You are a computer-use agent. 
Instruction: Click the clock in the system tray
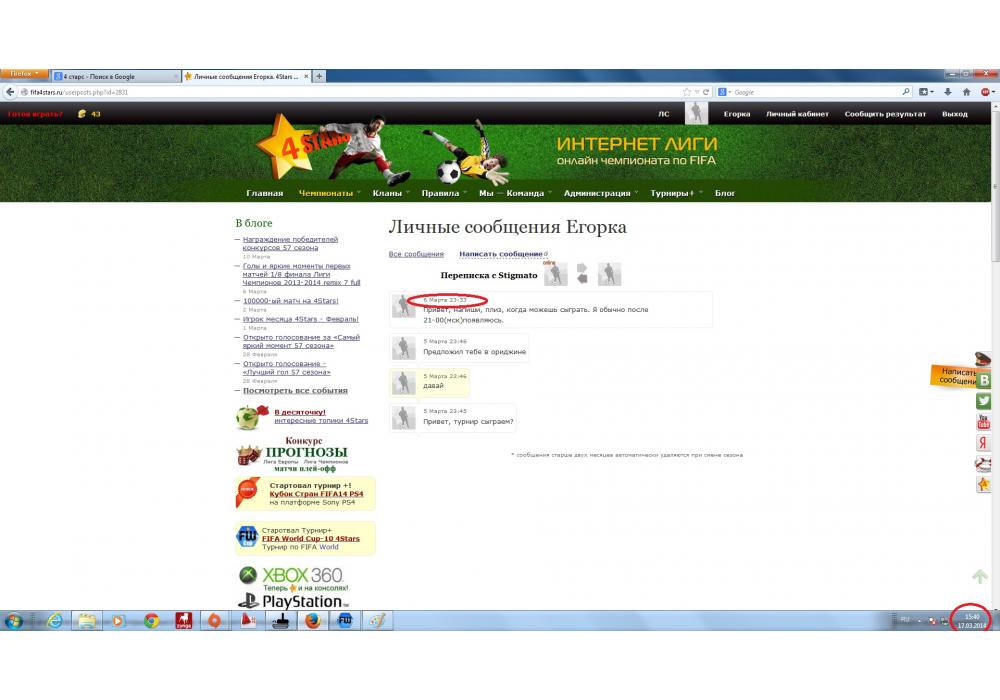(x=972, y=620)
